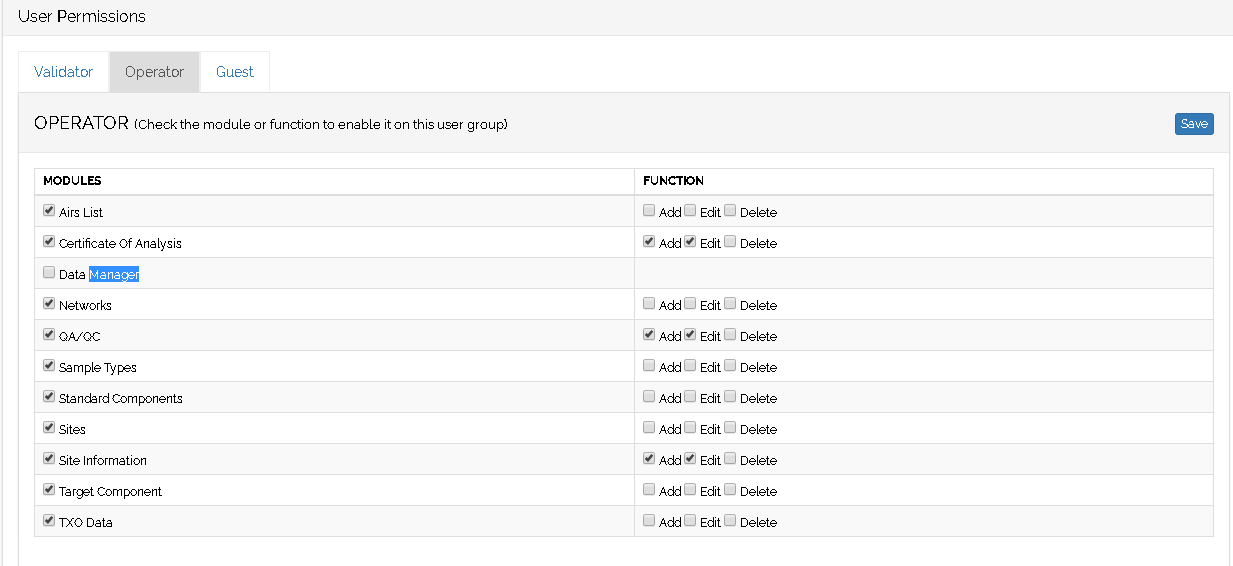1233x566 pixels.
Task: Uncheck Certificate Of Analysis module checkbox
Action: tap(49, 242)
